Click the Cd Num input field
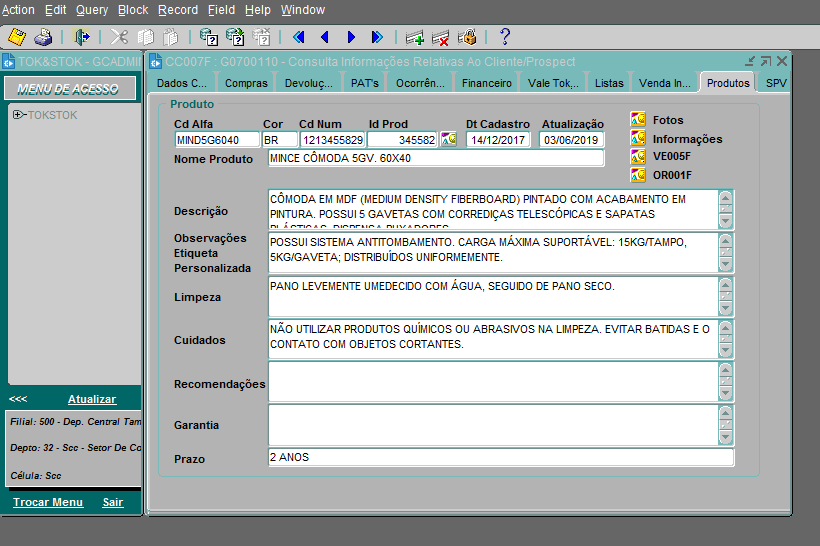The width and height of the screenshot is (820, 546). (x=333, y=140)
